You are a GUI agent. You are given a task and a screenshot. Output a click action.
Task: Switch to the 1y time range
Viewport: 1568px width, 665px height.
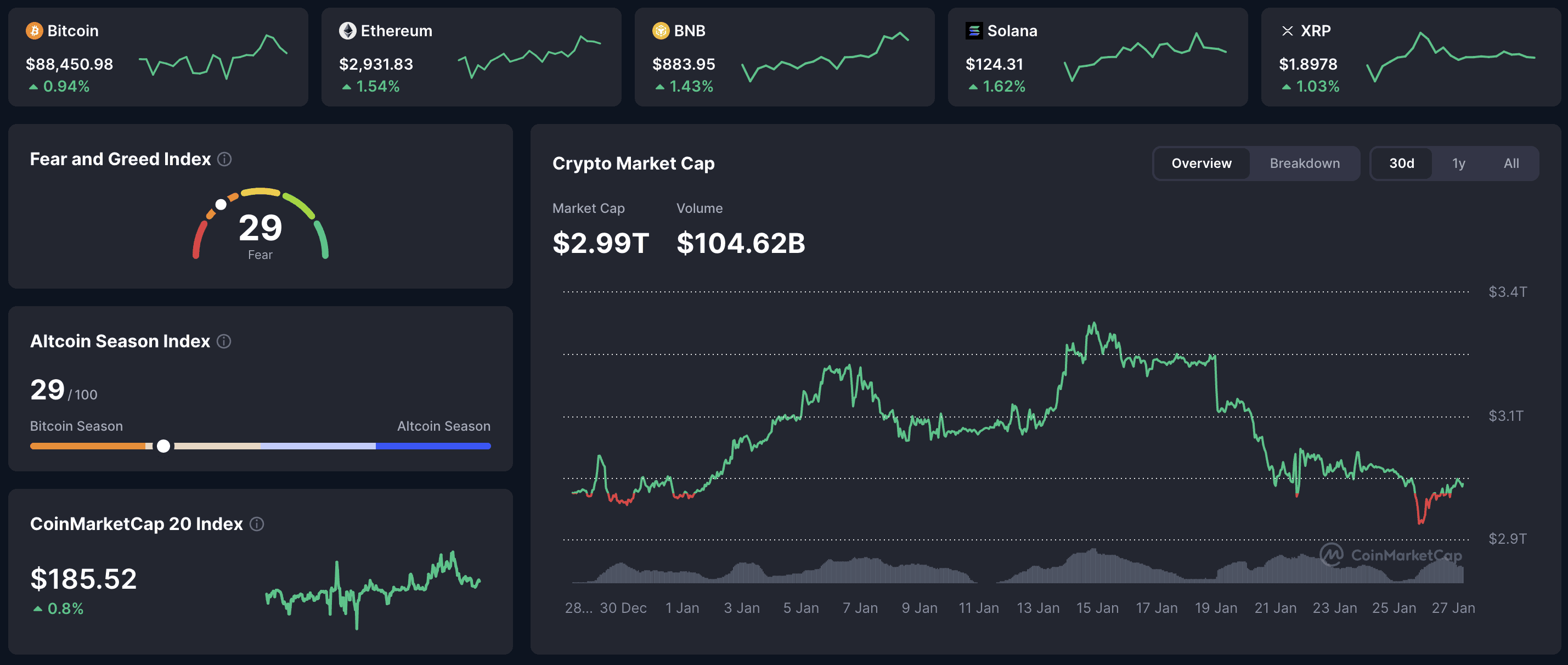[x=1458, y=163]
